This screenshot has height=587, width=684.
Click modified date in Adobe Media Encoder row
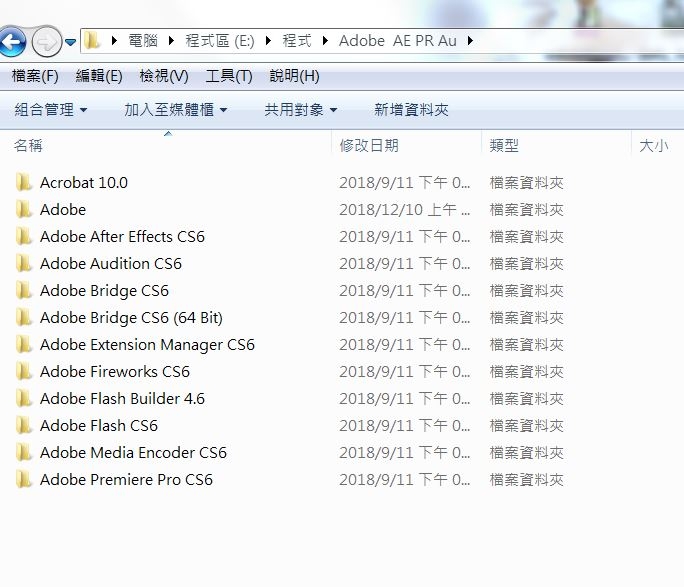404,453
